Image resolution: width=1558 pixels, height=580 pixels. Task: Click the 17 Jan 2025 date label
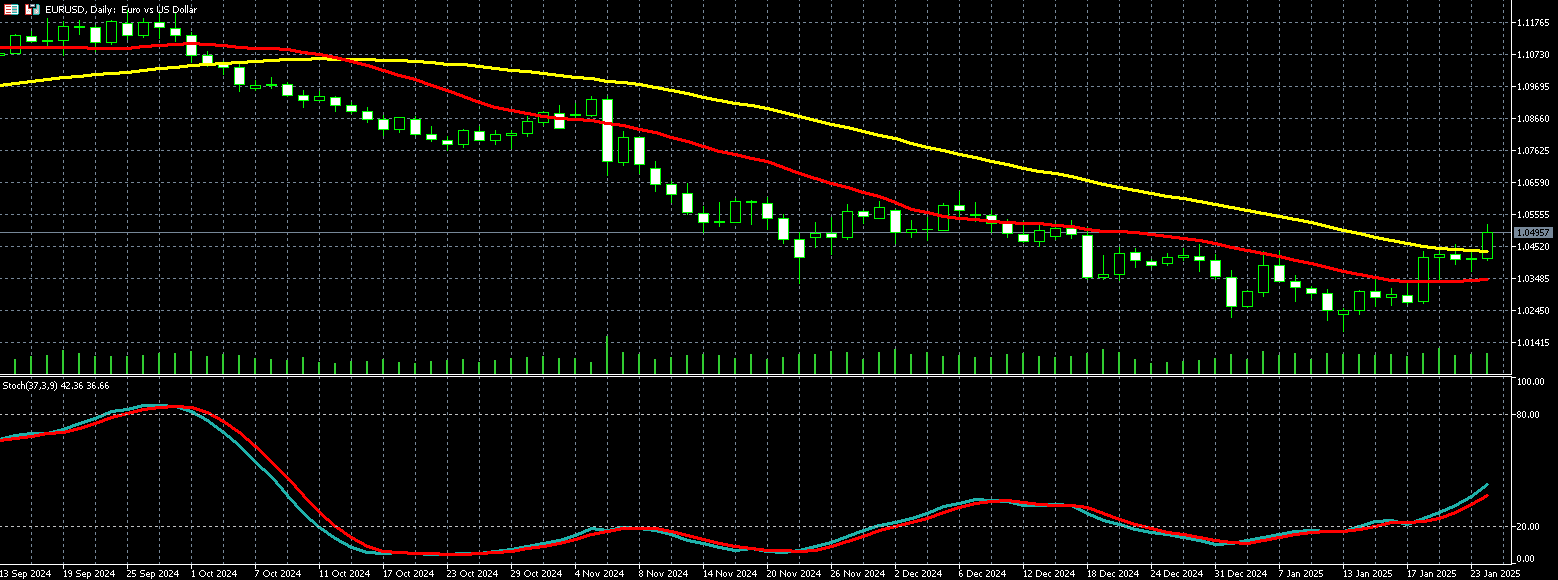[1432, 574]
